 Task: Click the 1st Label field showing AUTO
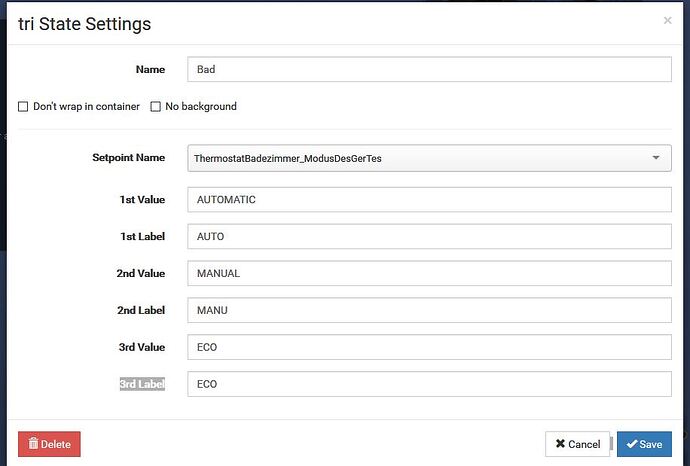(429, 237)
